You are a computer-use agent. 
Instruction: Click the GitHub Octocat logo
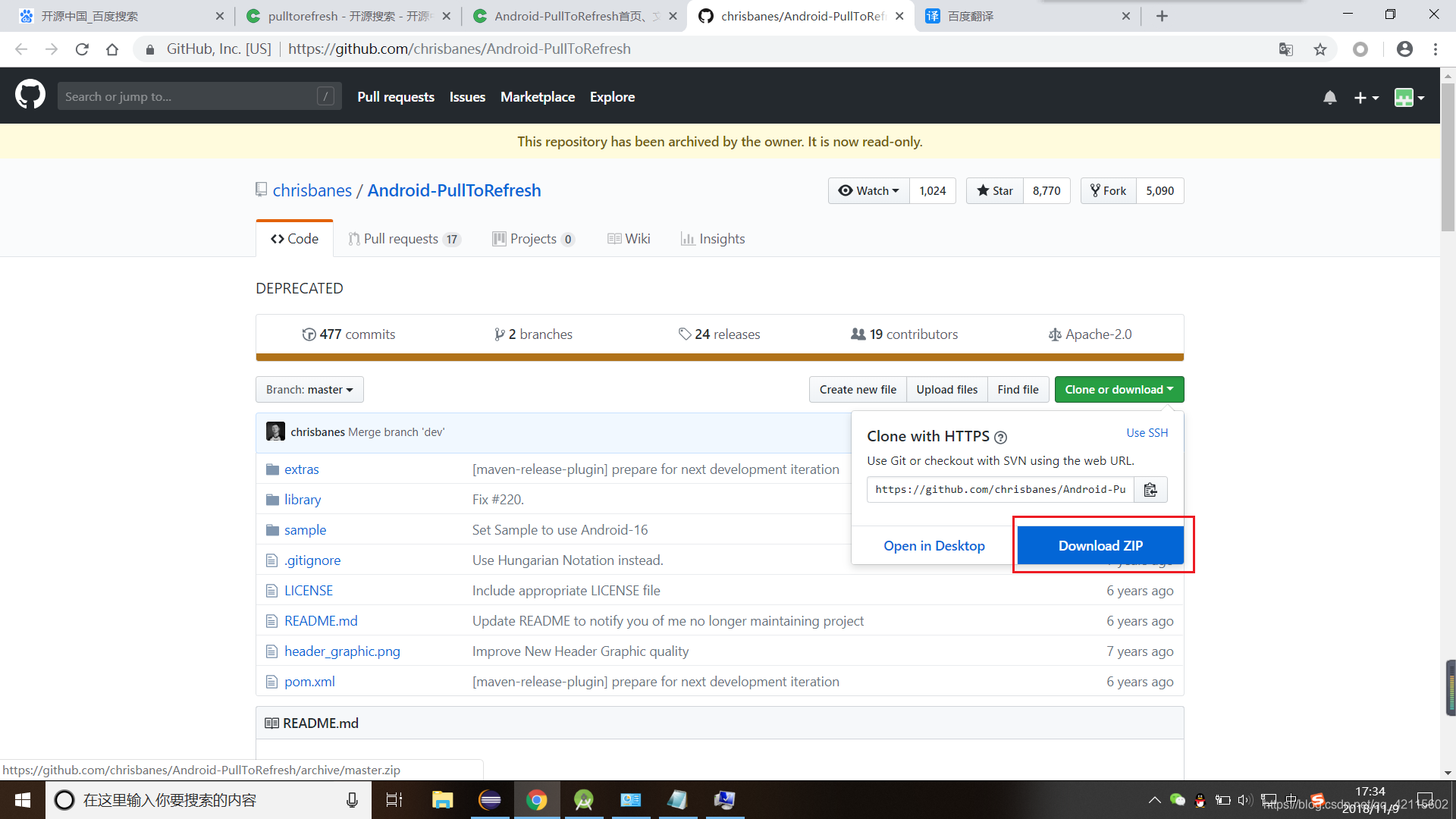click(30, 96)
